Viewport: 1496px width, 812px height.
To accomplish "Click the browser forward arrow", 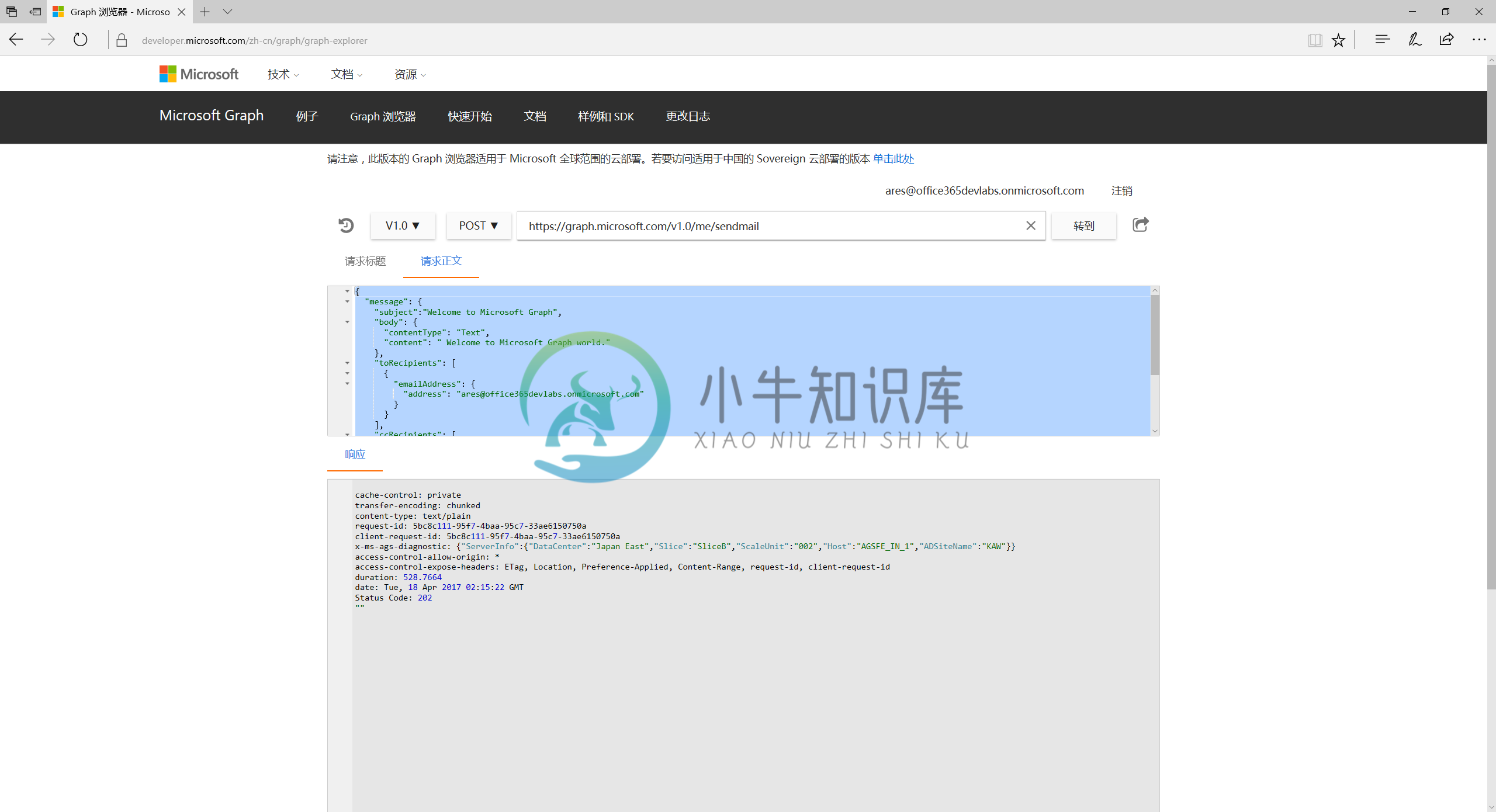I will tap(48, 40).
